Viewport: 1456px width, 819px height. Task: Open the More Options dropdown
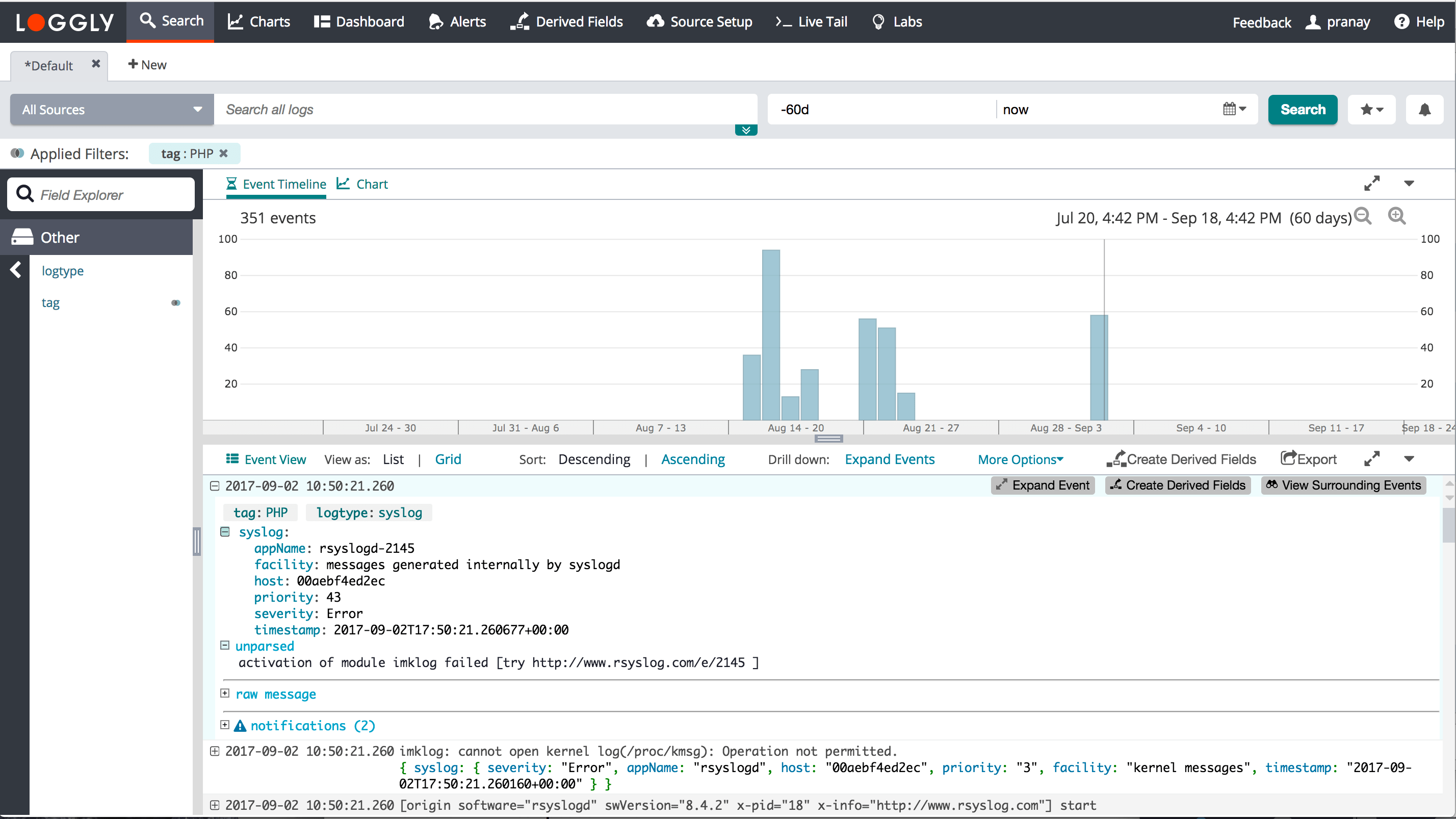pyautogui.click(x=1020, y=459)
